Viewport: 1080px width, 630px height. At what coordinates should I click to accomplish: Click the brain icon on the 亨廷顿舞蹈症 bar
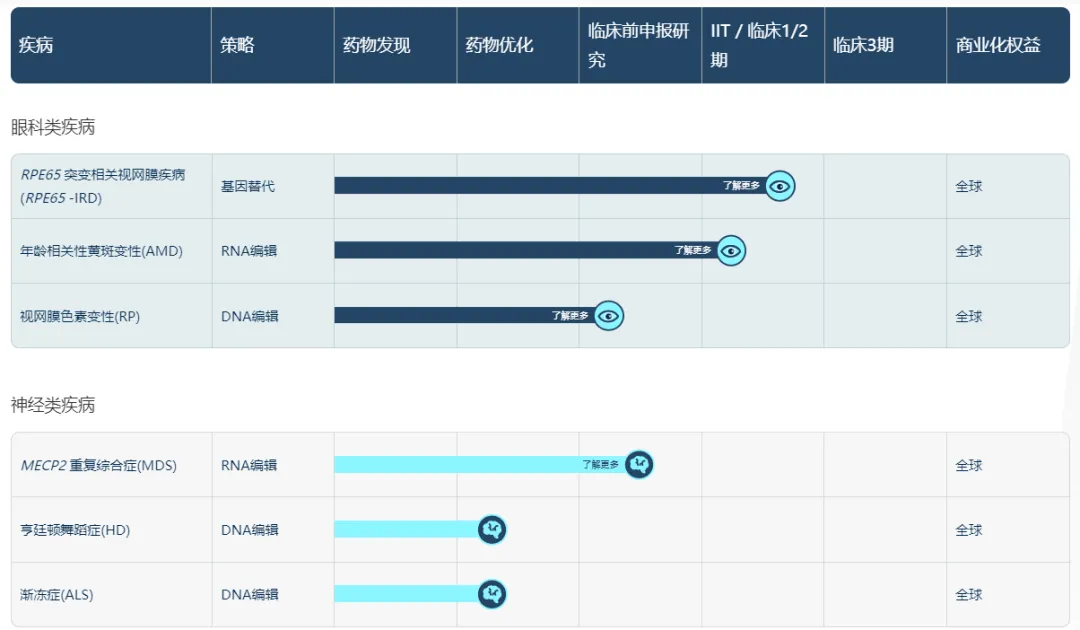tap(491, 530)
